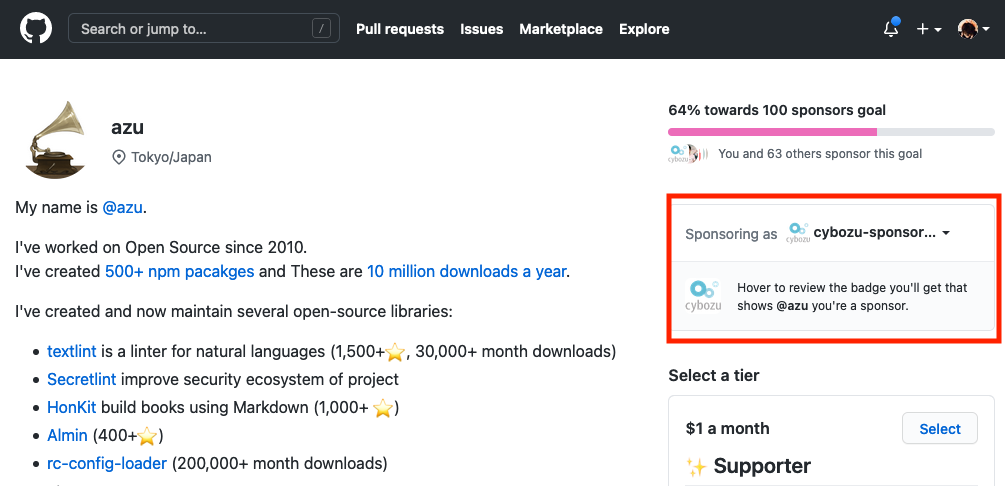
Task: Expand the plus create-new dropdown
Action: click(x=928, y=29)
